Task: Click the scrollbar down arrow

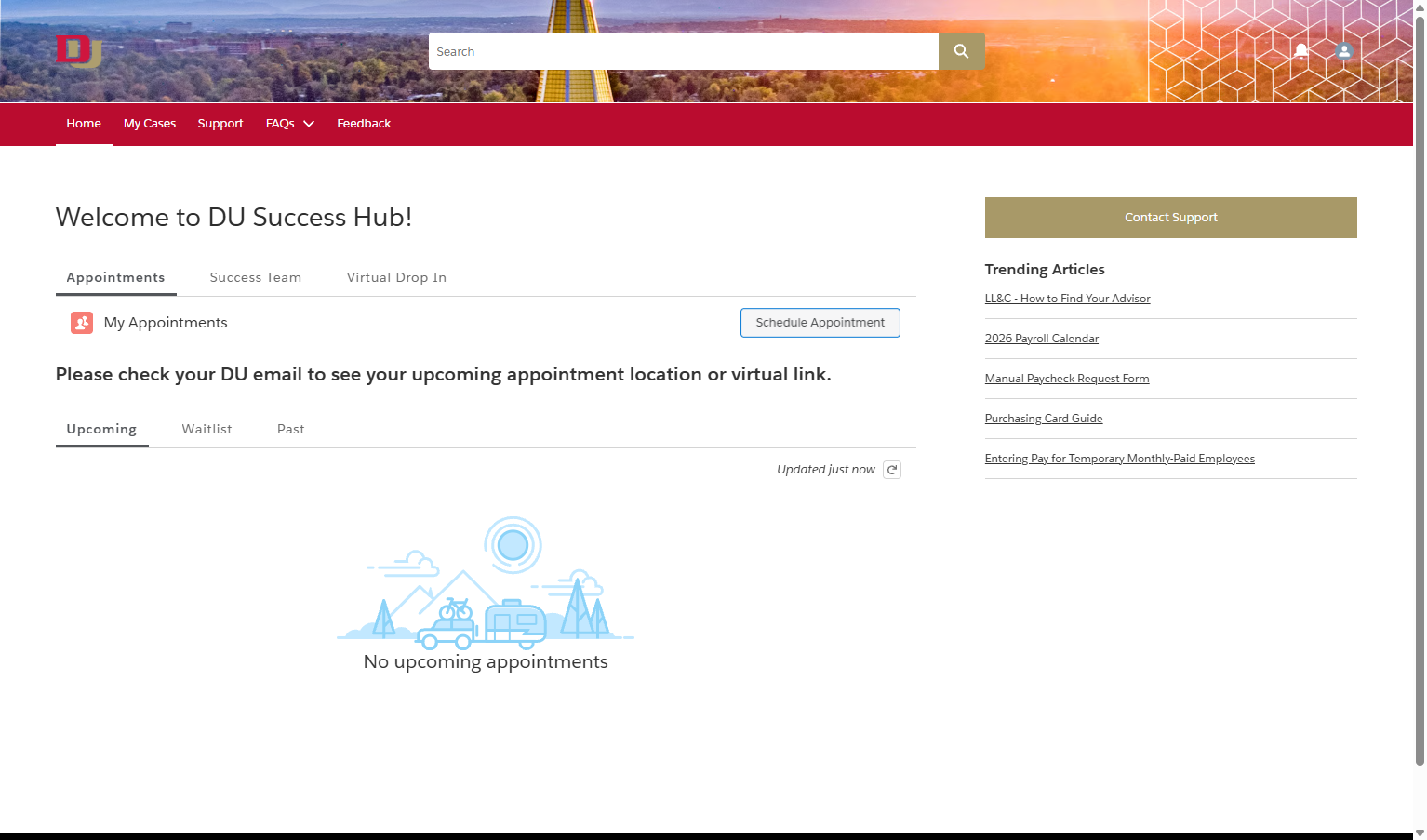Action: [1420, 833]
